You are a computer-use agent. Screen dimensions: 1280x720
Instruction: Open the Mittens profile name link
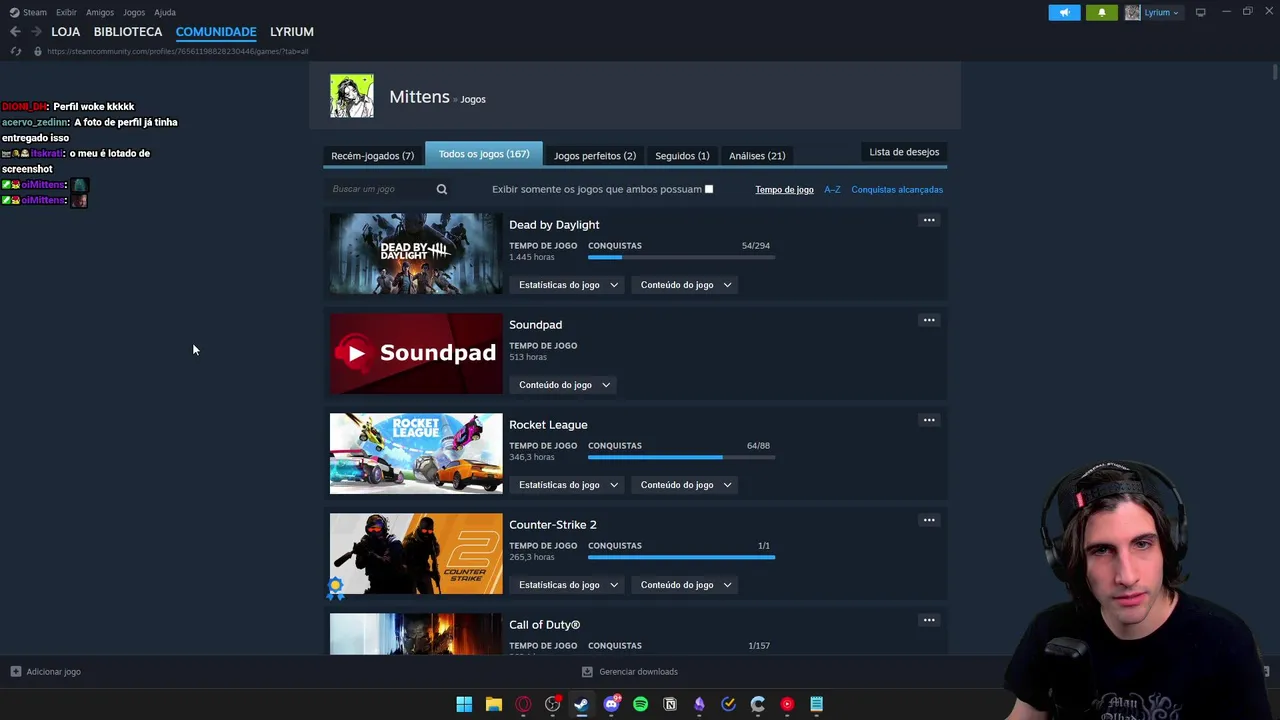point(419,97)
